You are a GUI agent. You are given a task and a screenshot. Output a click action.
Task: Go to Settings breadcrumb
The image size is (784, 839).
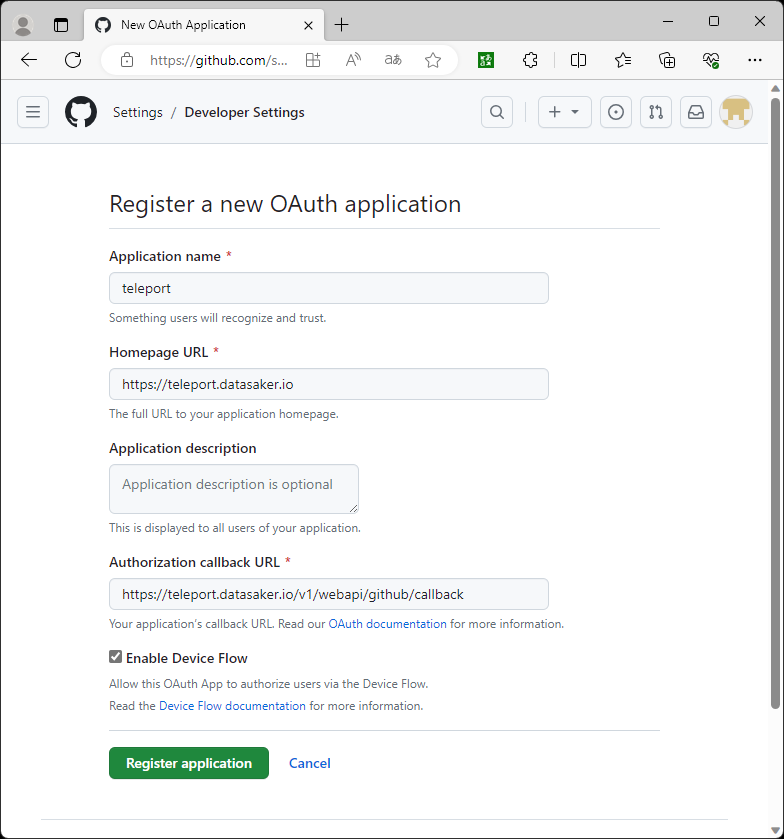[x=138, y=112]
